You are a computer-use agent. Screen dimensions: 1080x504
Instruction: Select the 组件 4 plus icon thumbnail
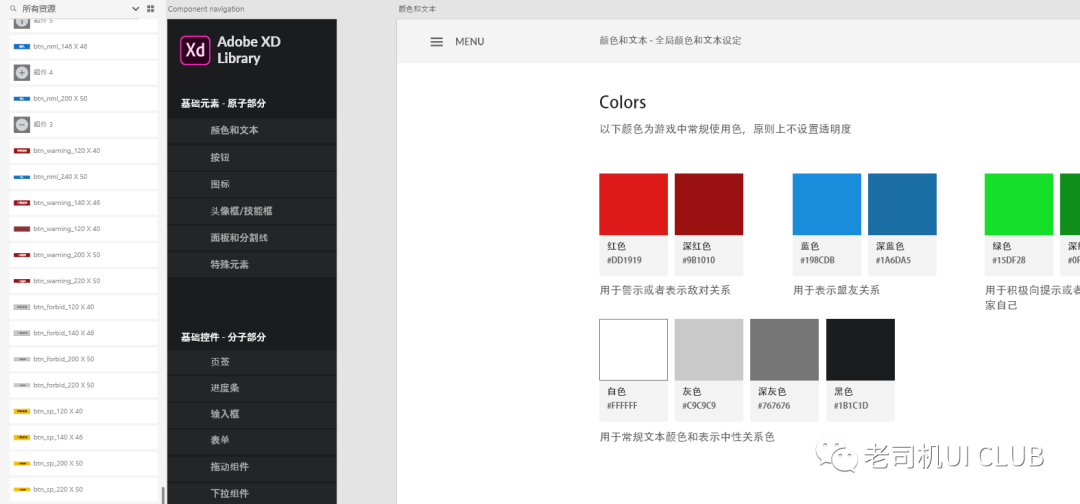(x=21, y=72)
